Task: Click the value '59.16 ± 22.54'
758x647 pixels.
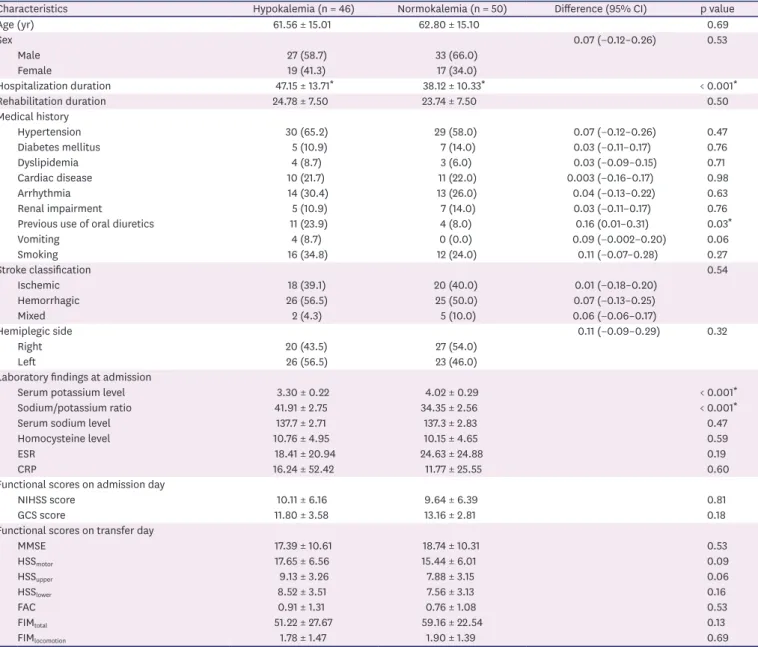Action: pyautogui.click(x=452, y=623)
